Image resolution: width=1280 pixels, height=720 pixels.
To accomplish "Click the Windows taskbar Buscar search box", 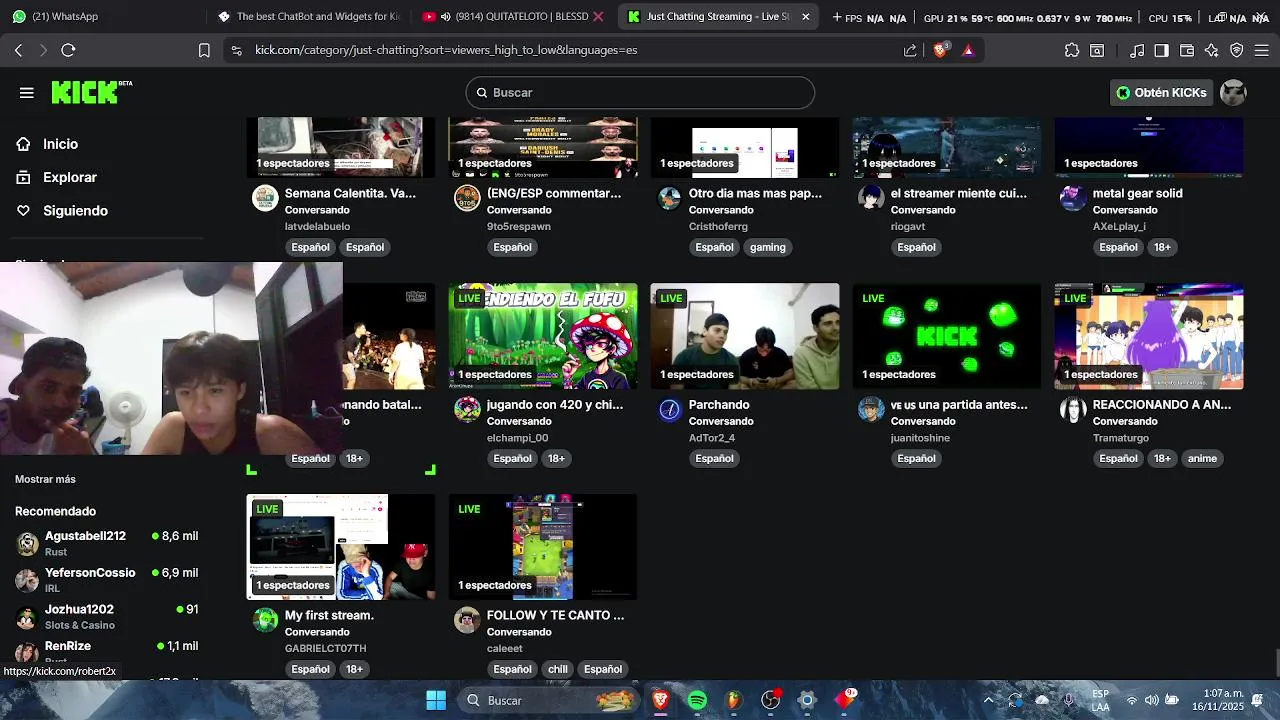I will tap(550, 700).
